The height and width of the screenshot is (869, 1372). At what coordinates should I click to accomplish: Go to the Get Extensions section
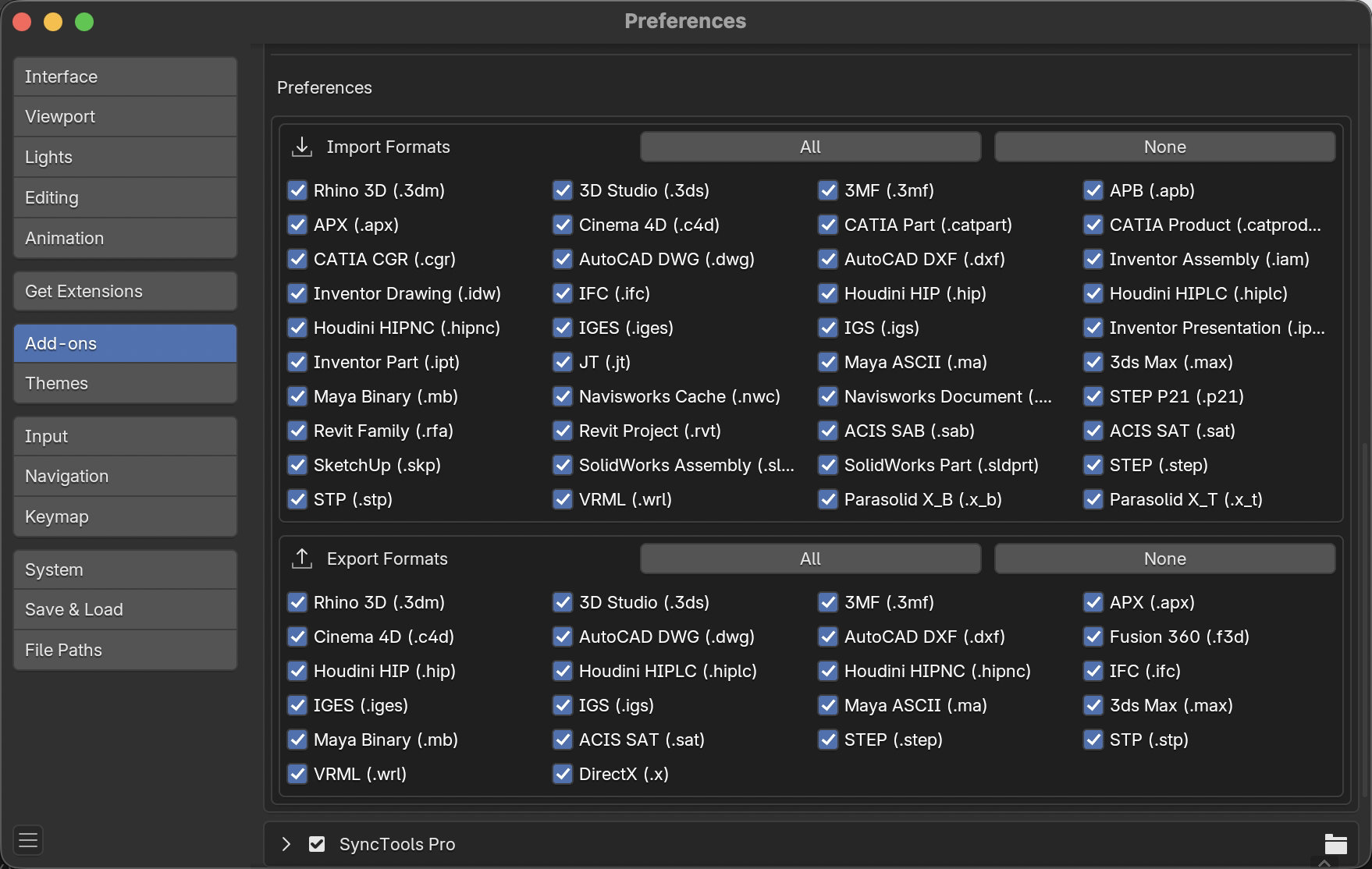tap(125, 291)
